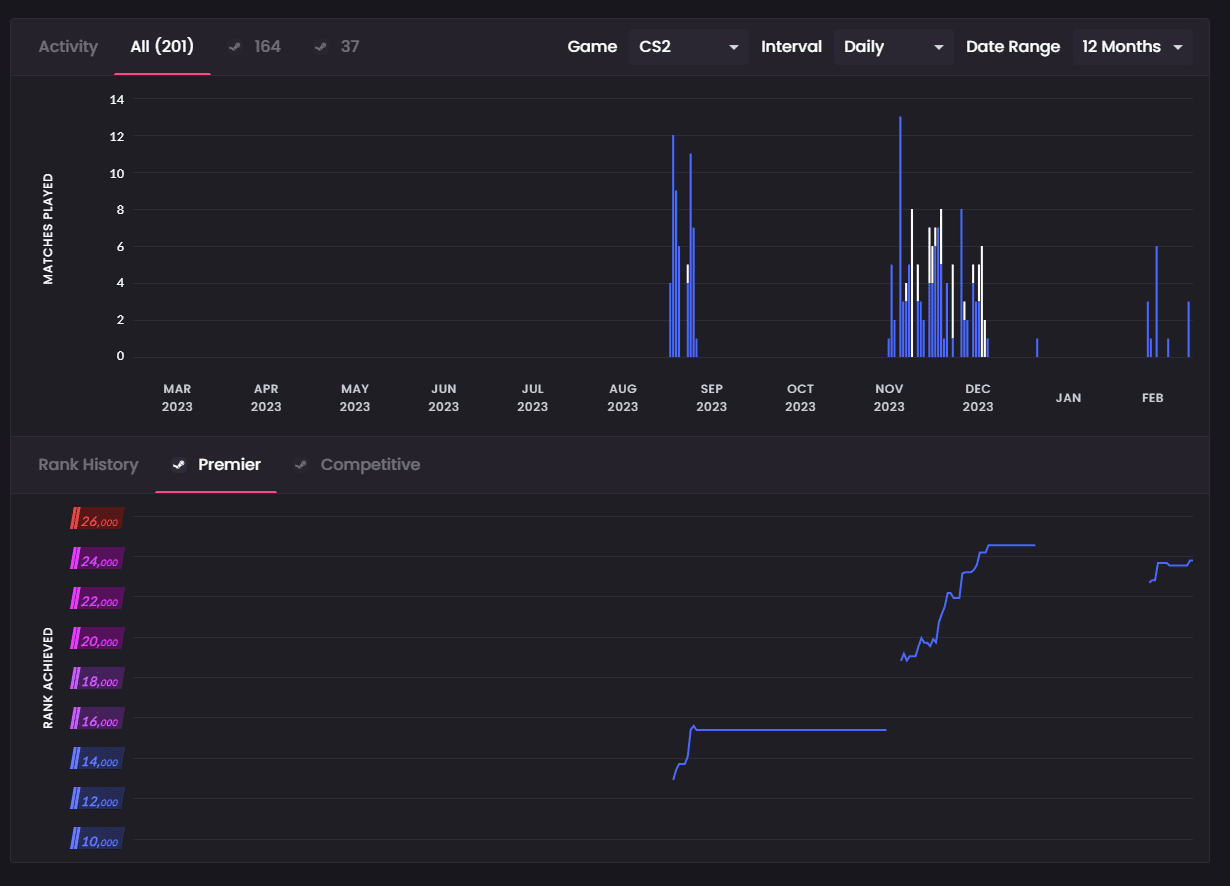Click the 6-match bar in February
The image size is (1230, 886).
(x=1157, y=302)
